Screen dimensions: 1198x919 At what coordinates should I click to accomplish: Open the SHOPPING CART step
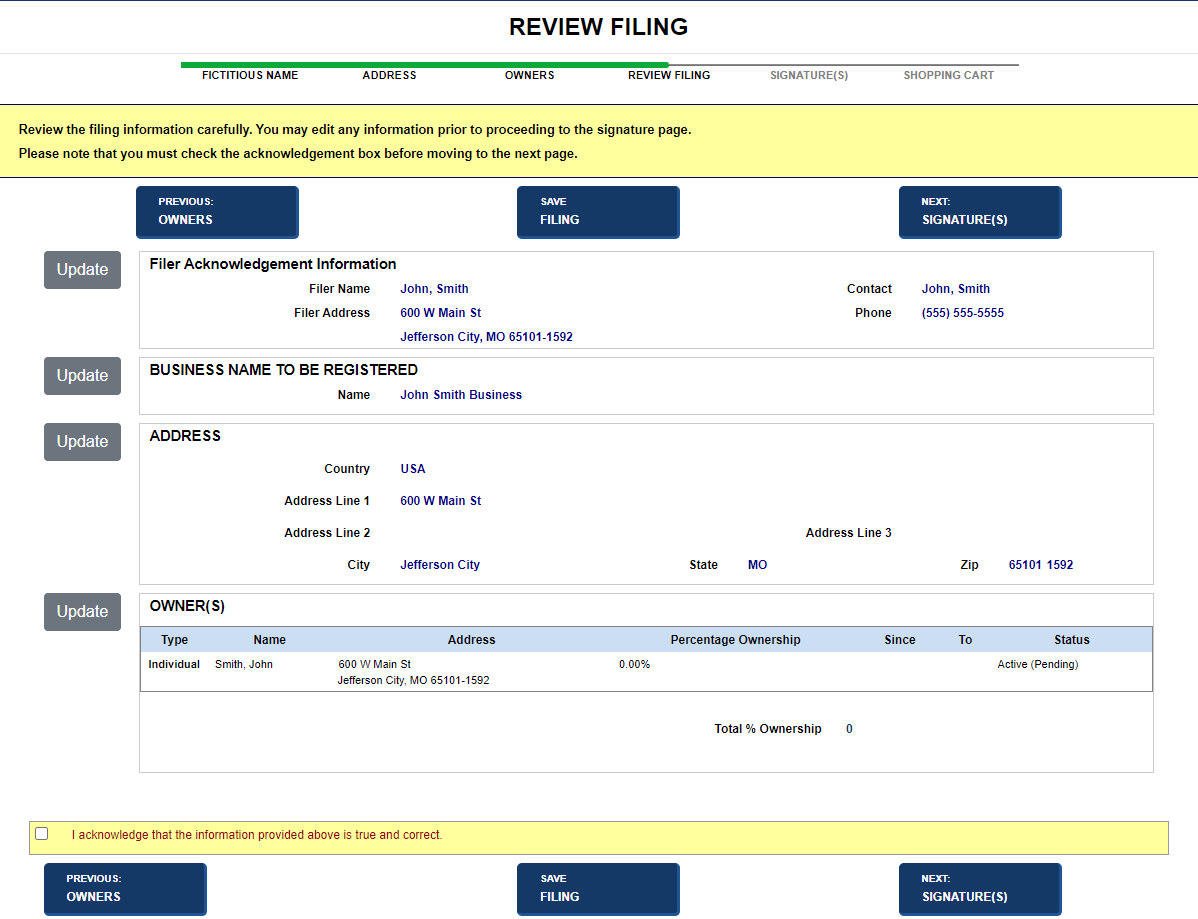pyautogui.click(x=948, y=75)
